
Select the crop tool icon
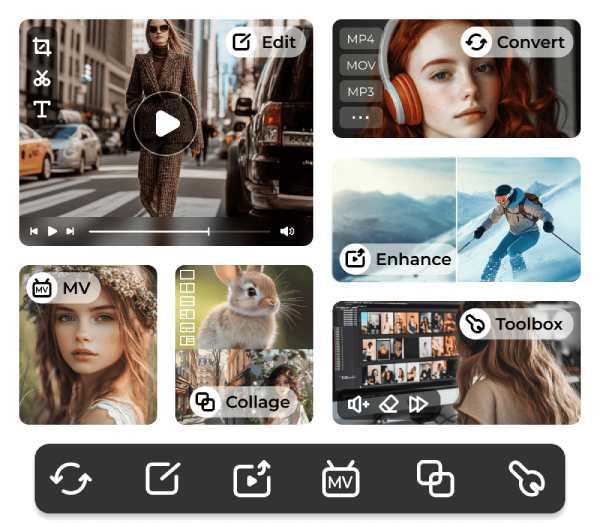click(x=42, y=47)
